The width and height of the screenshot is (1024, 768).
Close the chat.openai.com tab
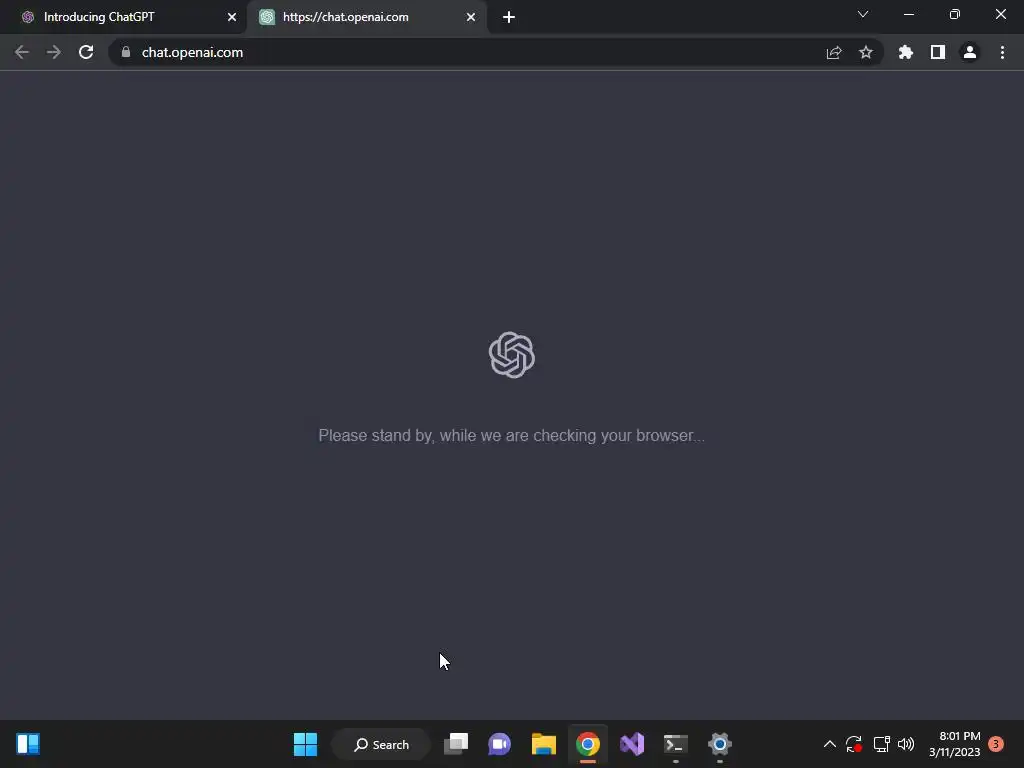pos(471,17)
